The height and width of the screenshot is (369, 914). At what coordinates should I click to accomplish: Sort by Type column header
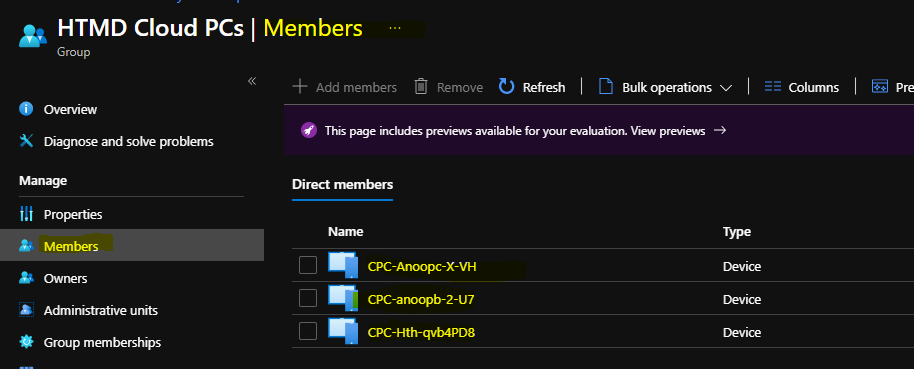[737, 231]
